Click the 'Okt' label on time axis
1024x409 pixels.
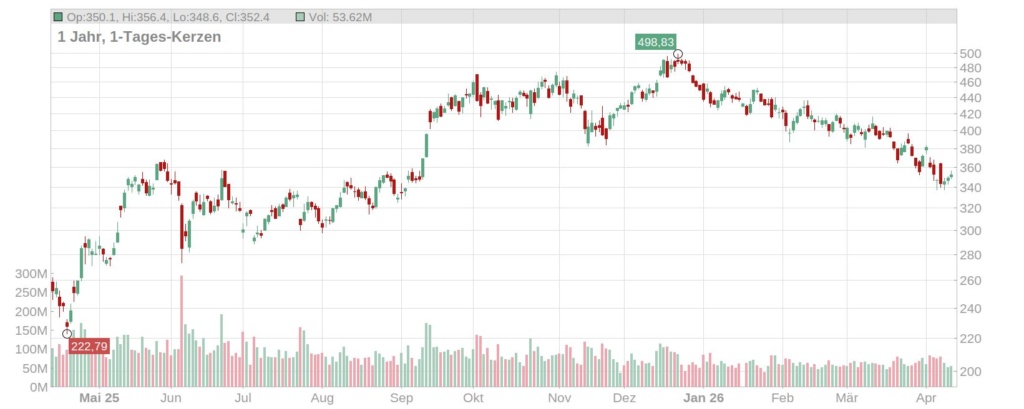point(473,398)
